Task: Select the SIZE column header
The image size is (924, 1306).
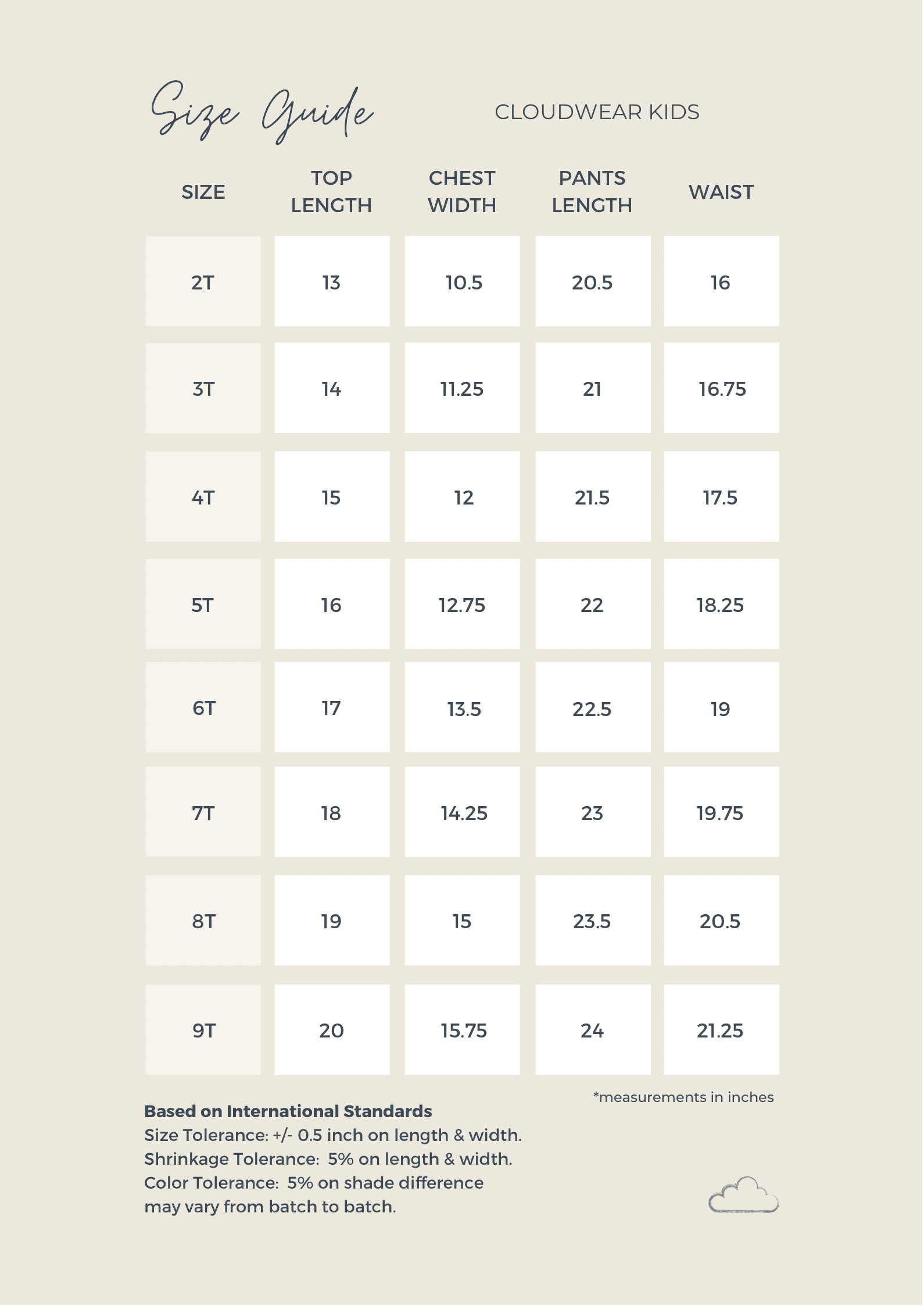Action: tap(203, 192)
